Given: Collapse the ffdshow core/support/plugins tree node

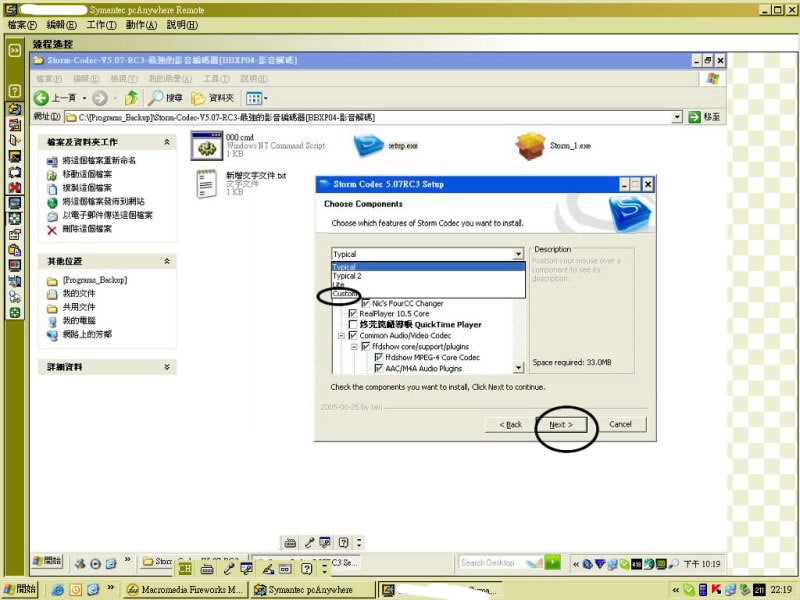Looking at the screenshot, I should [354, 346].
